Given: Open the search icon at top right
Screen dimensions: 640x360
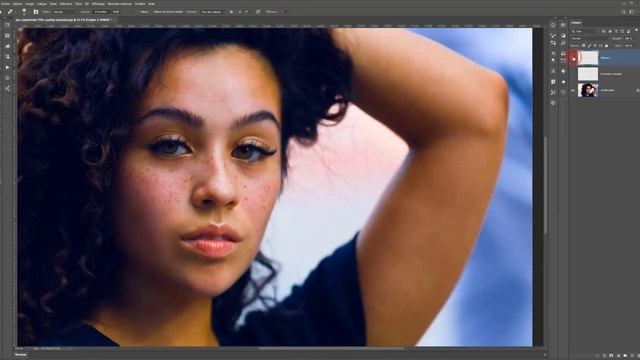Looking at the screenshot, I should 624,12.
